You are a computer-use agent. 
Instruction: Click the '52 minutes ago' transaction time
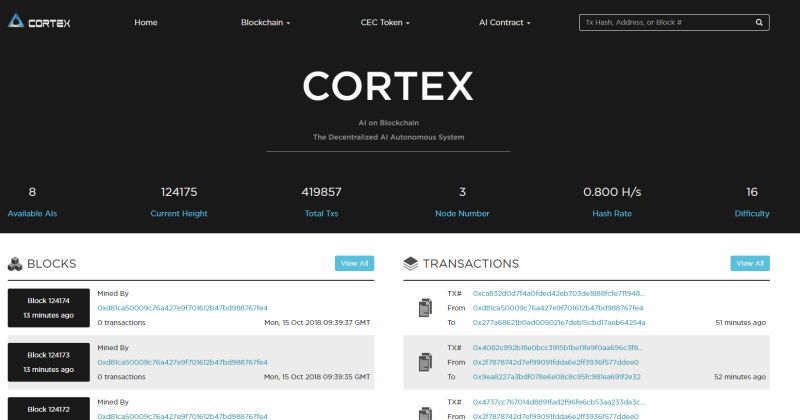click(740, 377)
